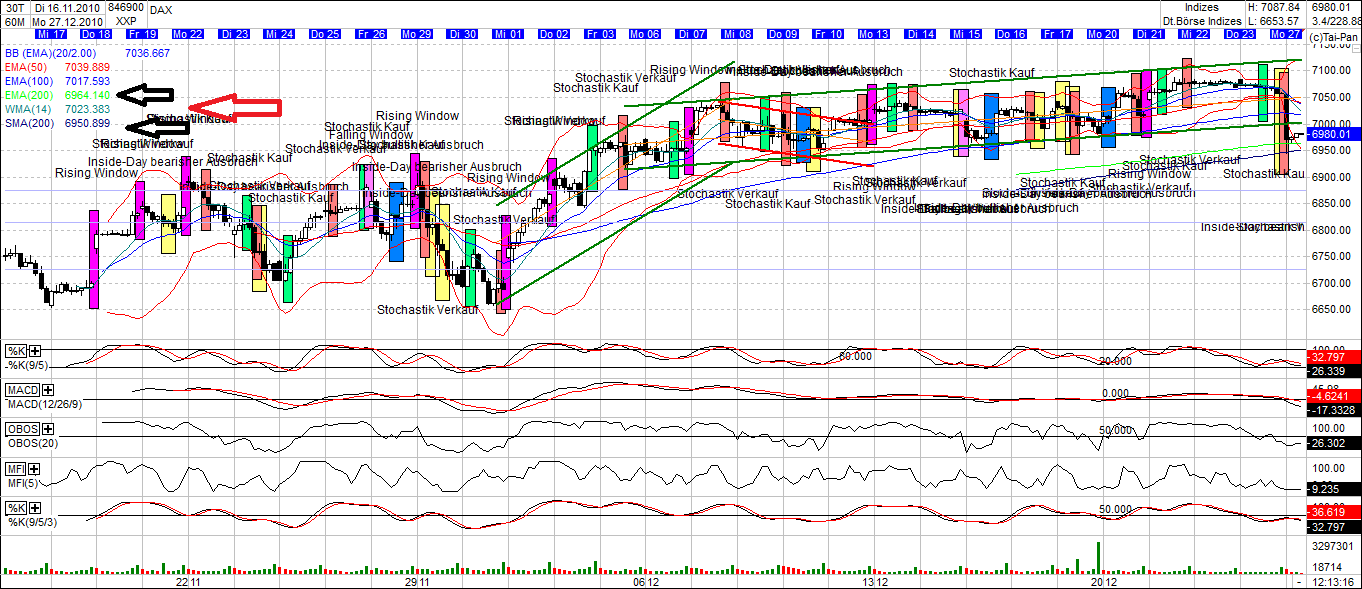This screenshot has width=1362, height=589.
Task: Select the Mi 24 date marker
Action: [279, 34]
